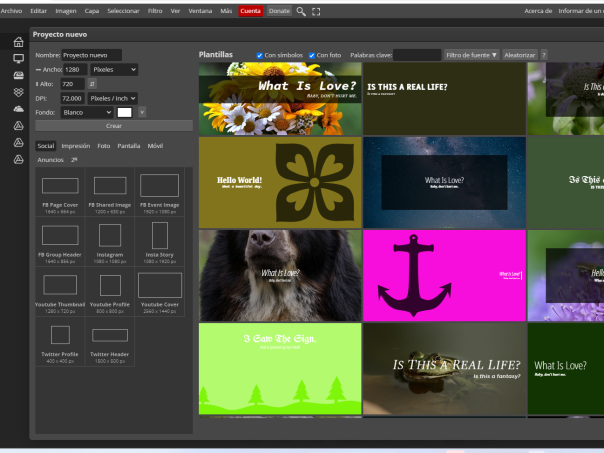Expand the Pixeles / Inch DPI dropdown
Screen dimensions: 604x453
point(112,99)
